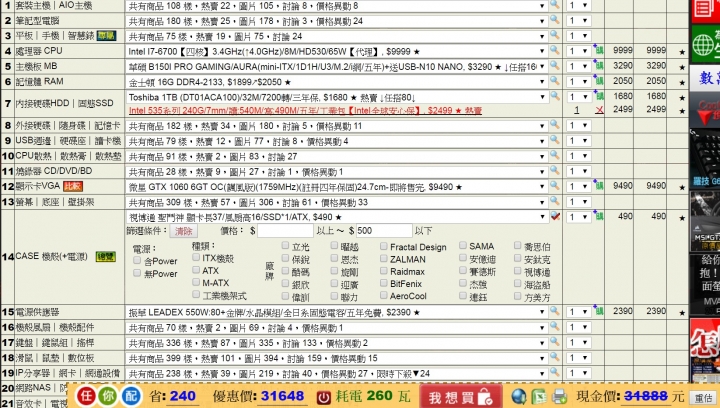Screen dimensions: 720x408
Task: Click the red checkmark icon on the CASE 機殼 row
Action: tap(555, 216)
